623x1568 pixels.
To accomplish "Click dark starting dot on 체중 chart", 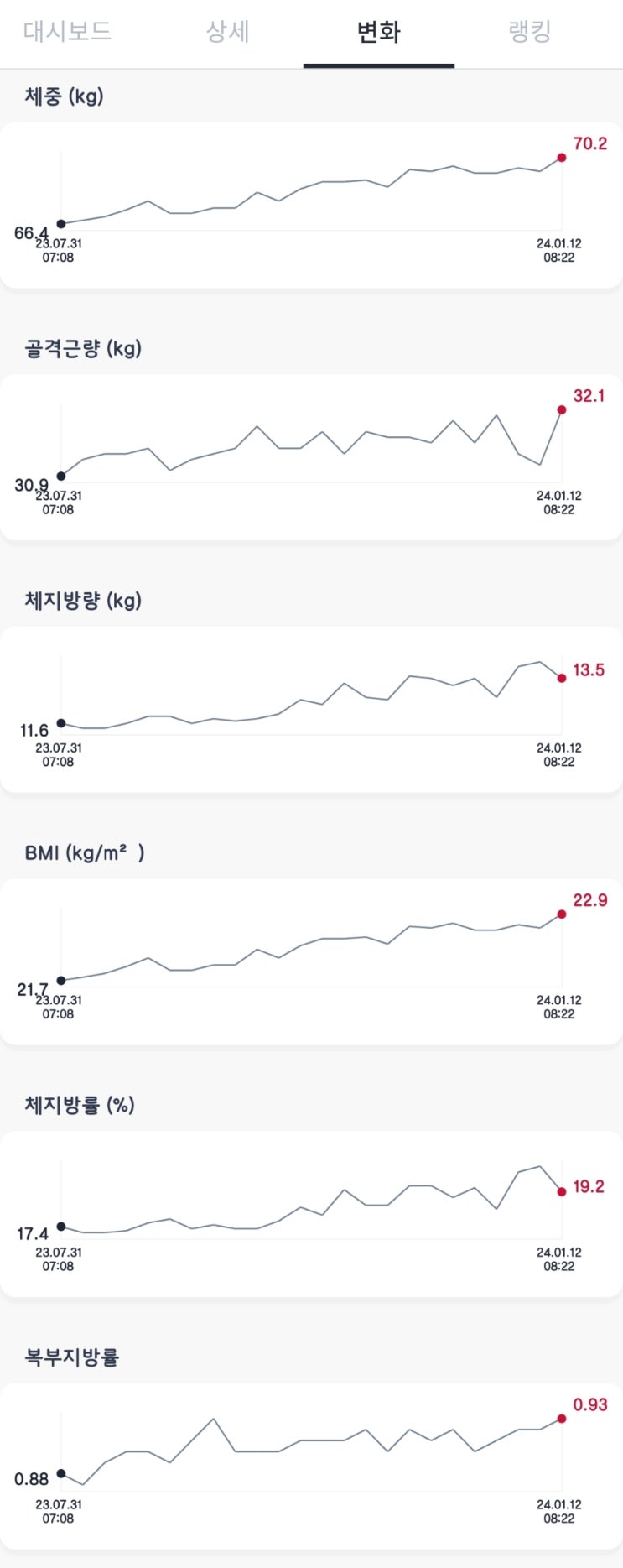I will (61, 224).
